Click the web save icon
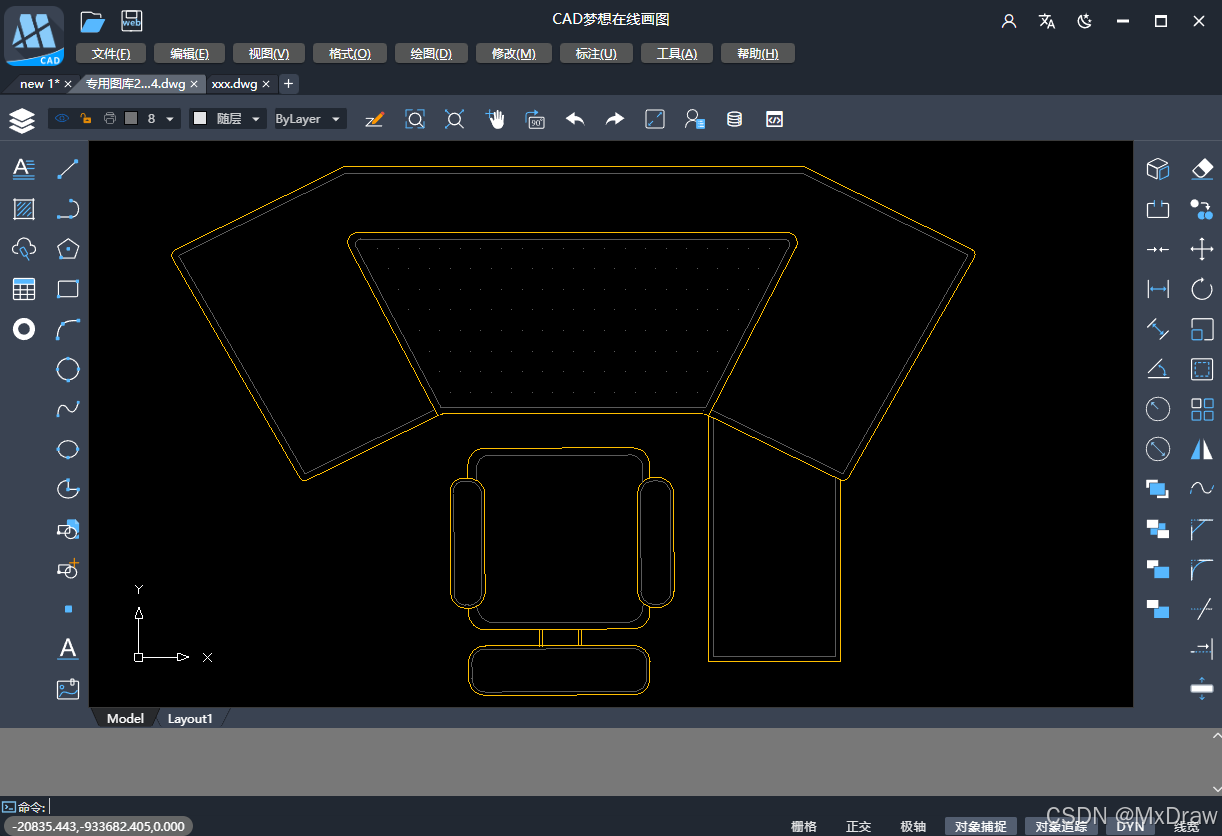Viewport: 1222px width, 836px height. (x=131, y=21)
